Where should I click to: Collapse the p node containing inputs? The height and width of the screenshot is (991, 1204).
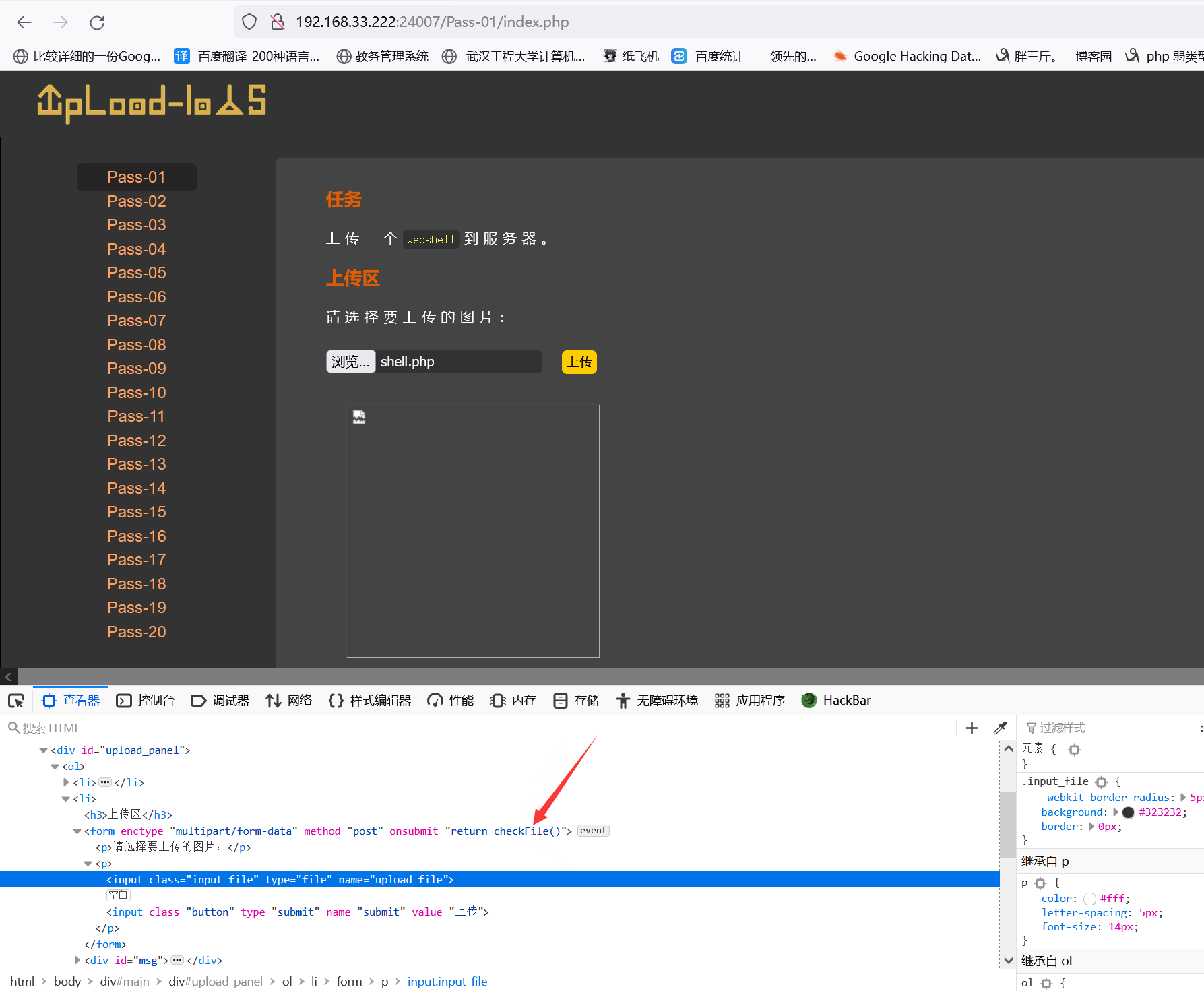(88, 864)
